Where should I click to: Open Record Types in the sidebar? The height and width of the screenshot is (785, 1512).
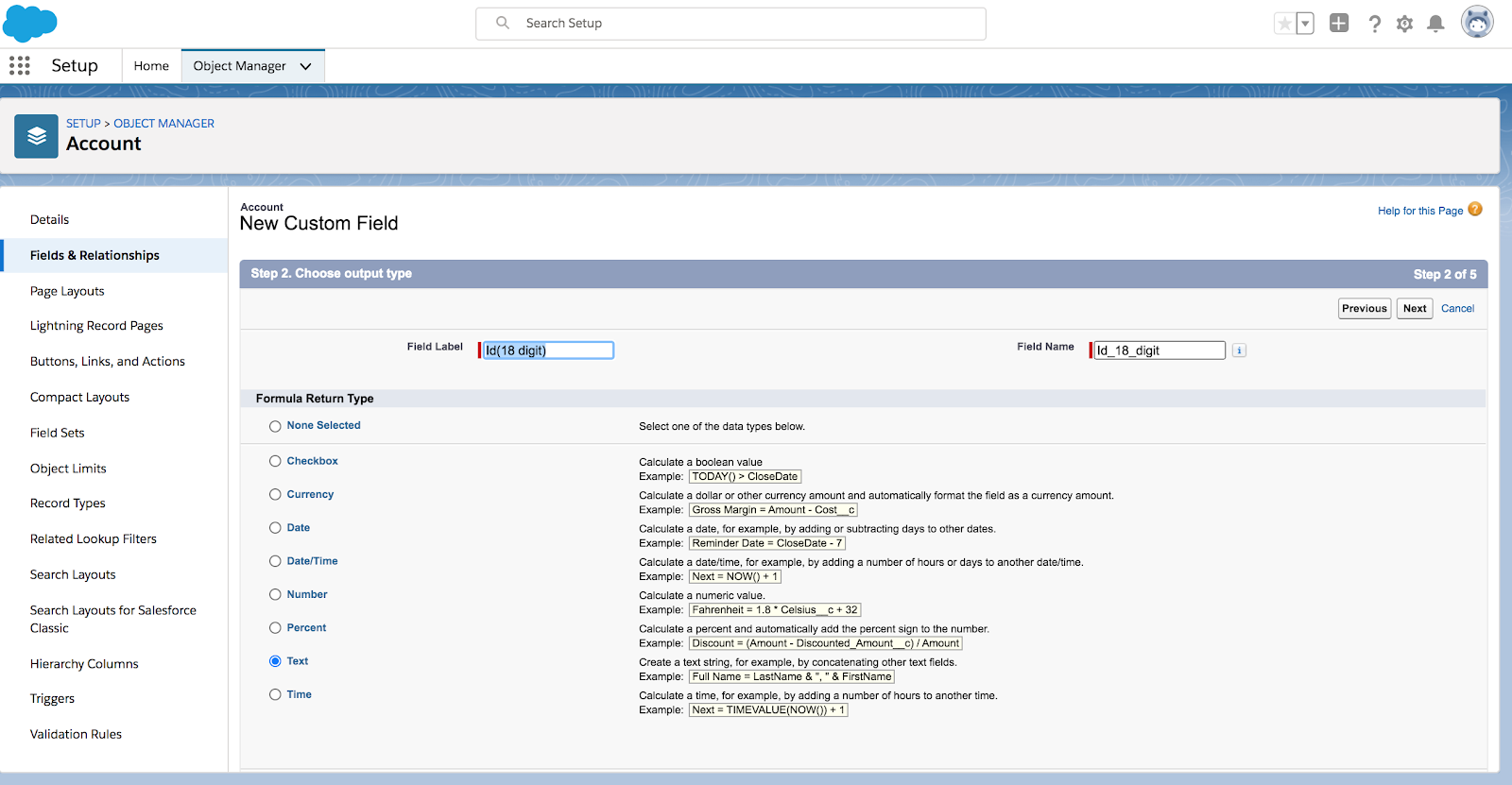click(68, 503)
